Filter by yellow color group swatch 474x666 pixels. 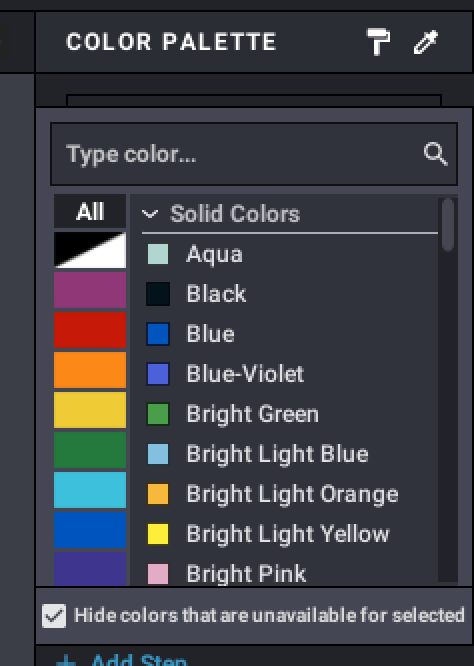(x=90, y=410)
